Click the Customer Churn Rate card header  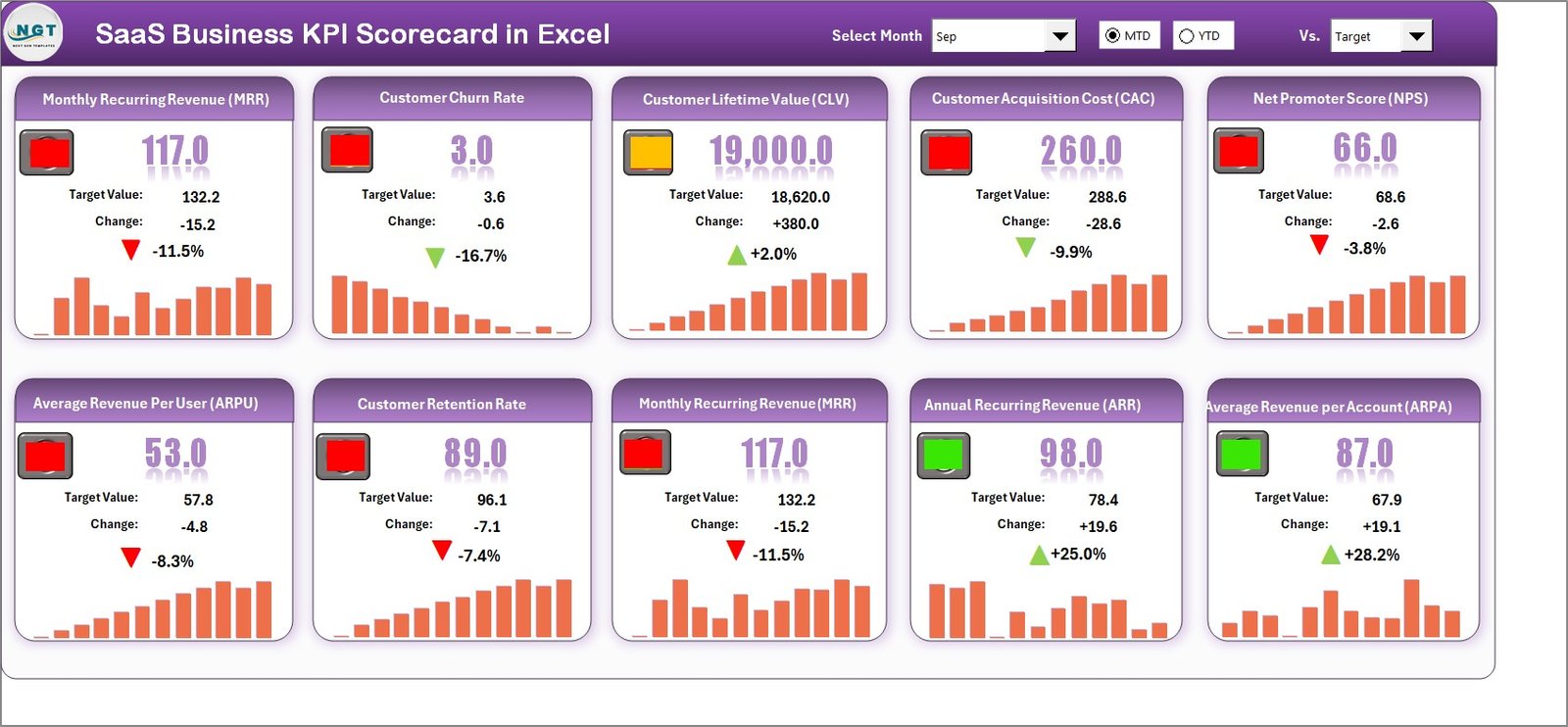[452, 98]
